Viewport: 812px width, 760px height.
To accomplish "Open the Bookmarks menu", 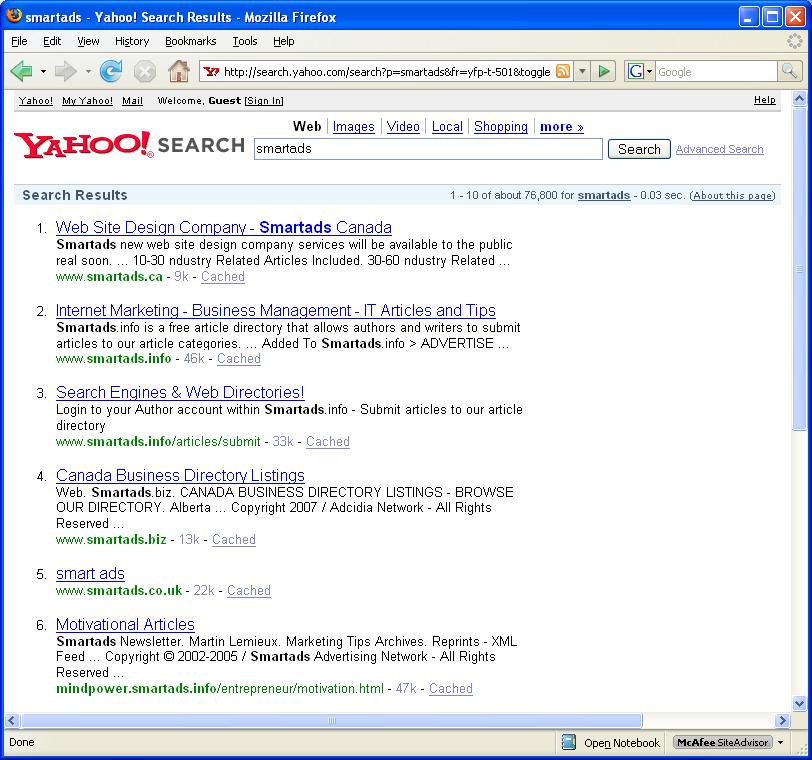I will coord(191,41).
